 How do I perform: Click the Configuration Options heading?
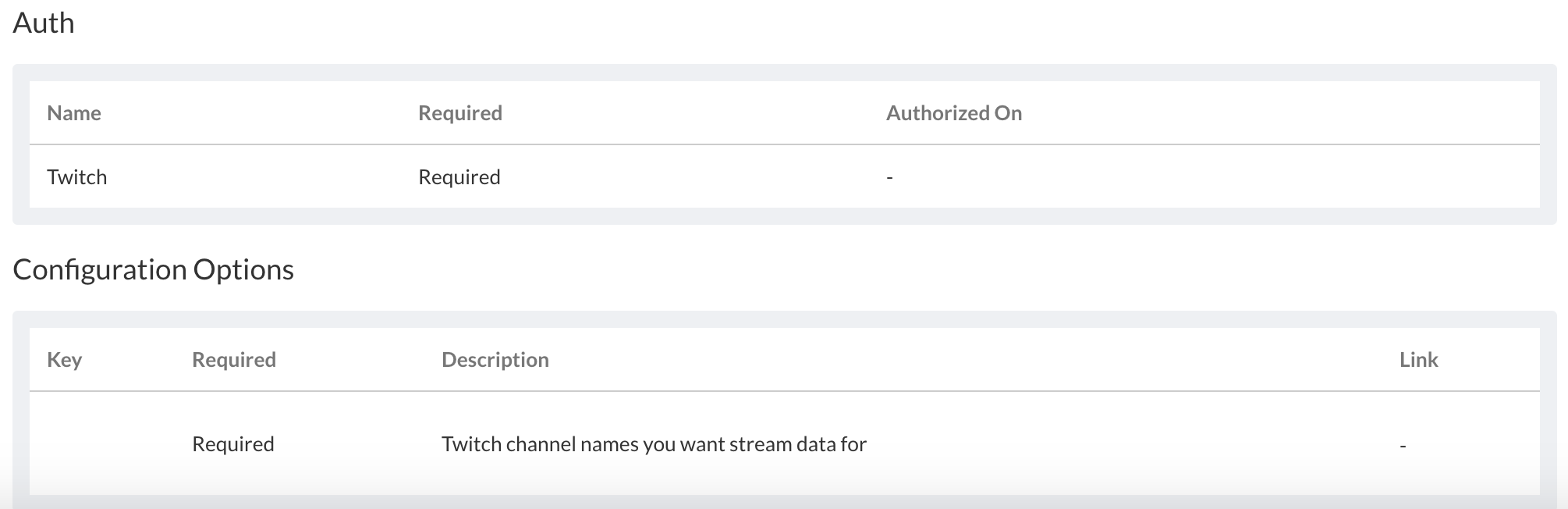153,270
